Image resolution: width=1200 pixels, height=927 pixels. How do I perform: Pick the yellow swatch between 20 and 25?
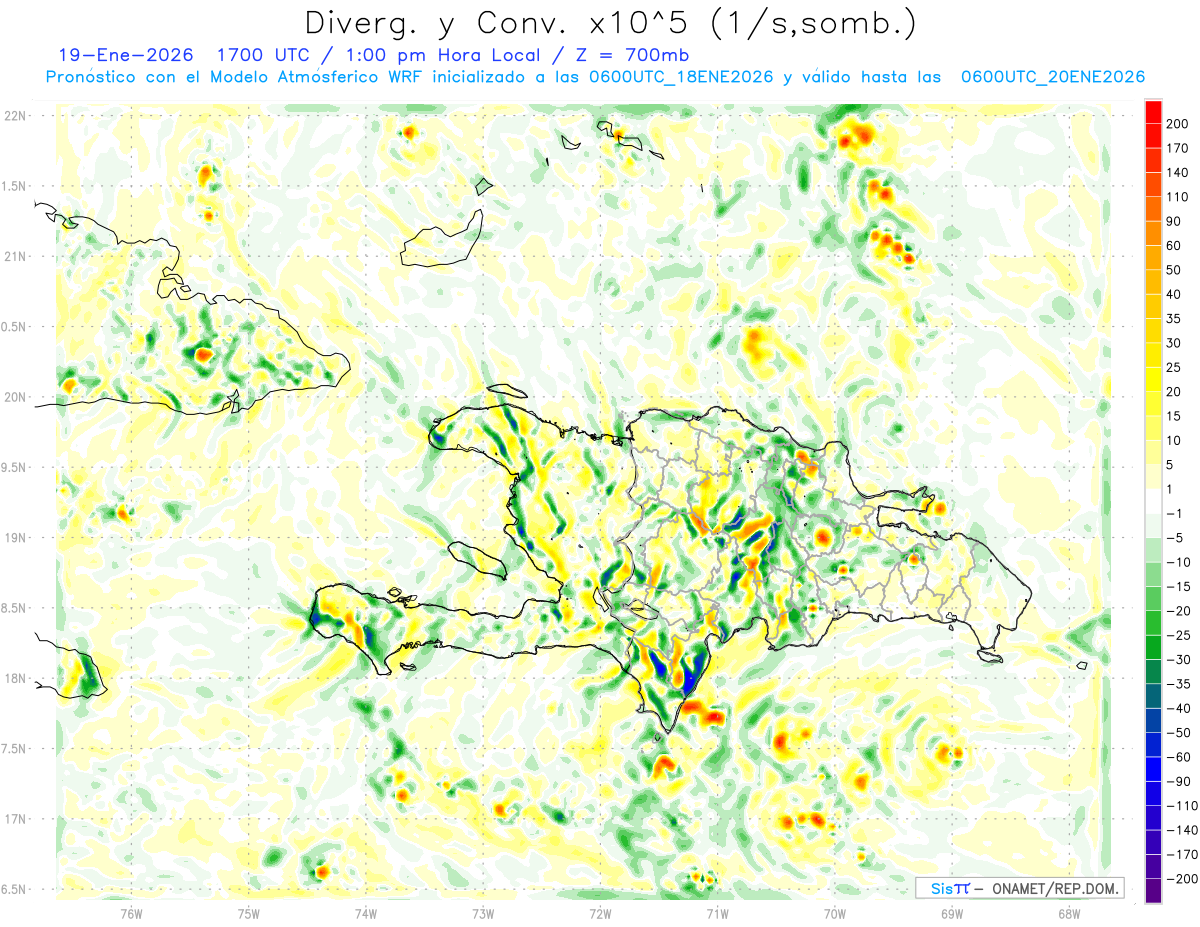pyautogui.click(x=1153, y=380)
